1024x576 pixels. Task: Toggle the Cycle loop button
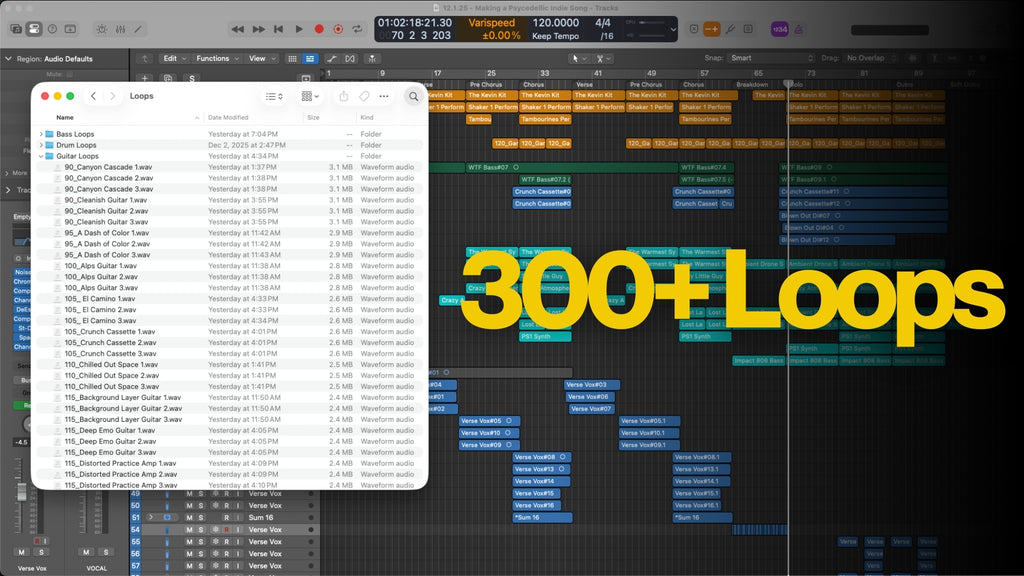[358, 29]
